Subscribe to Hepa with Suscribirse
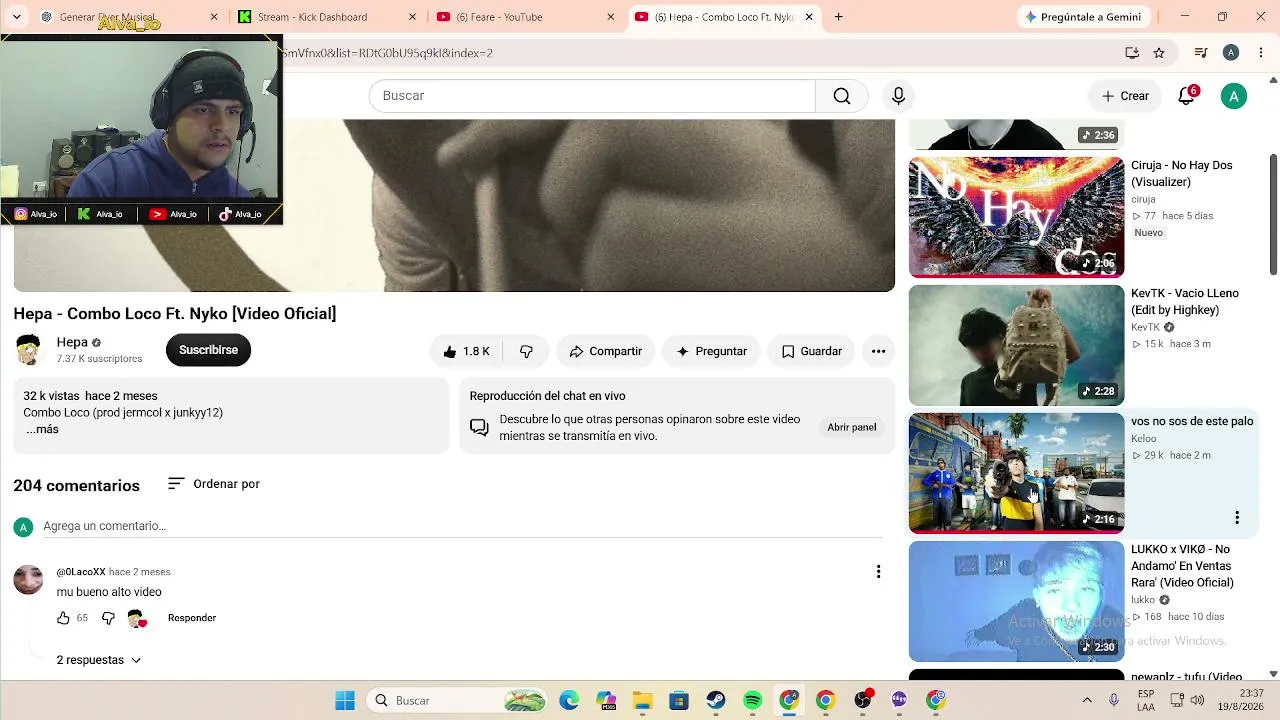Image resolution: width=1280 pixels, height=720 pixels. (208, 350)
